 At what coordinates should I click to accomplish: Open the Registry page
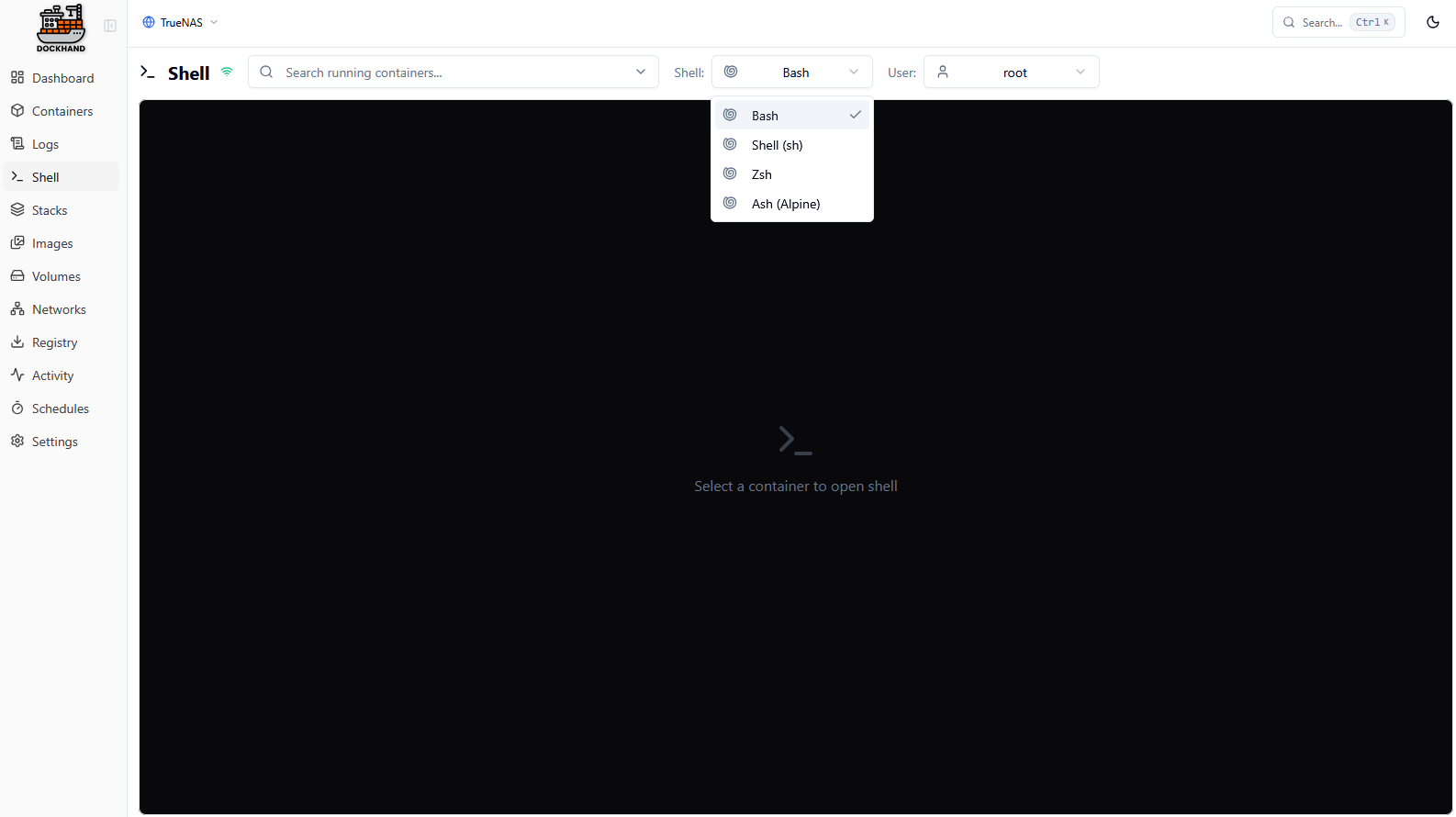click(x=54, y=342)
